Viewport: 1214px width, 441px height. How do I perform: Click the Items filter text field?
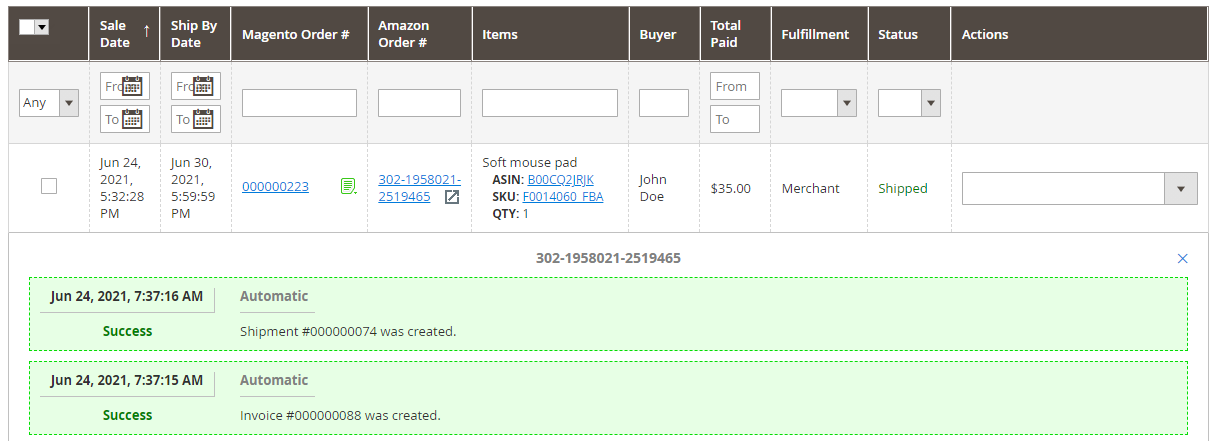coord(549,103)
